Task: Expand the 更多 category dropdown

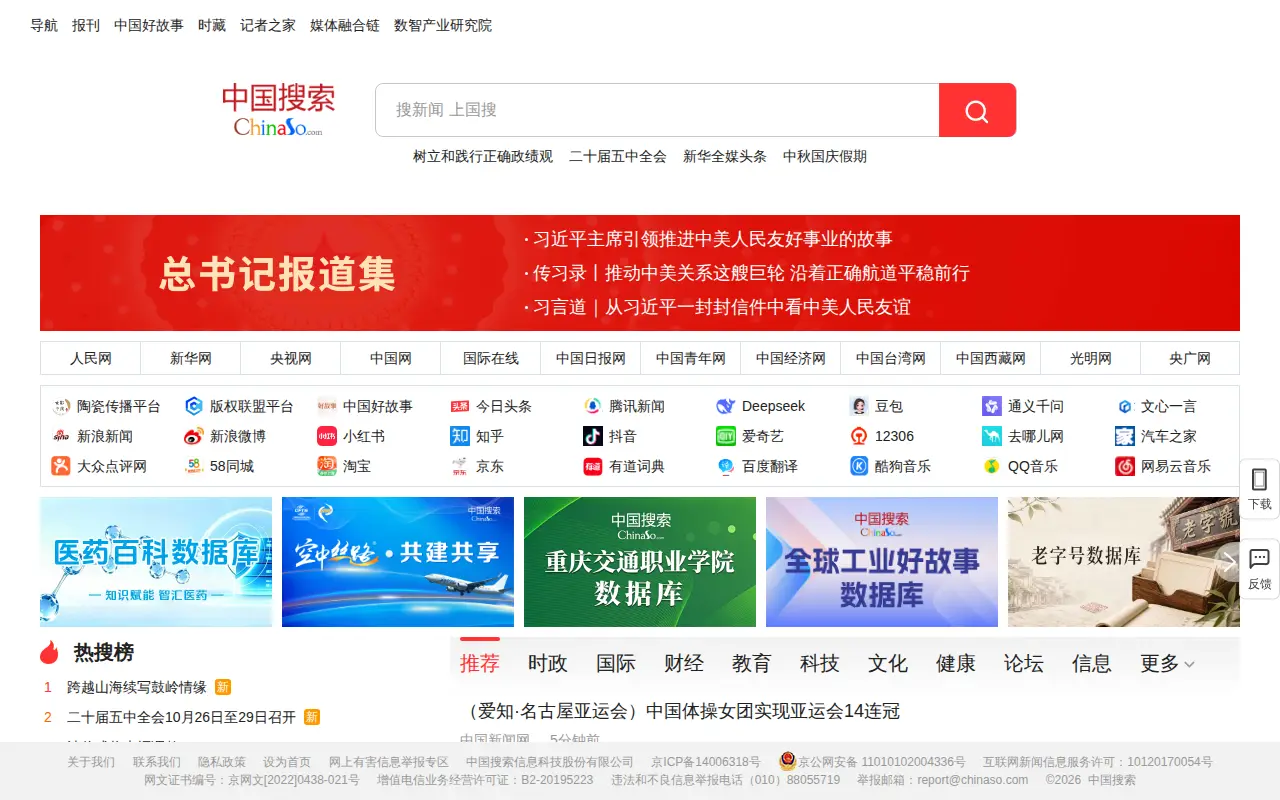Action: pos(1168,663)
